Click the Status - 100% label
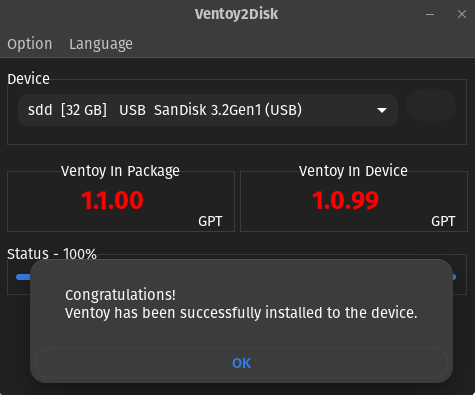475x395 pixels. pos(52,254)
